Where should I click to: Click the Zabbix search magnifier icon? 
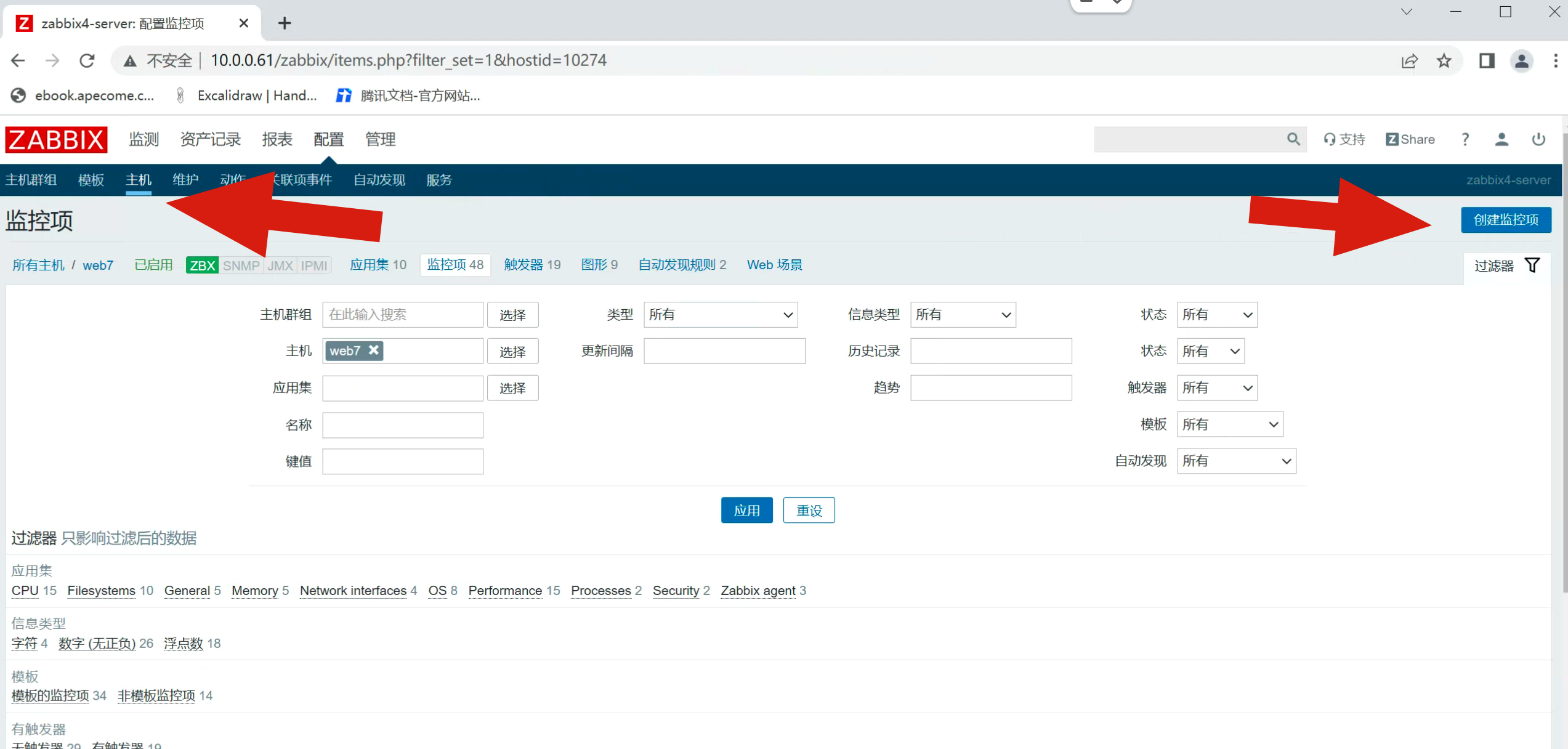[1293, 139]
